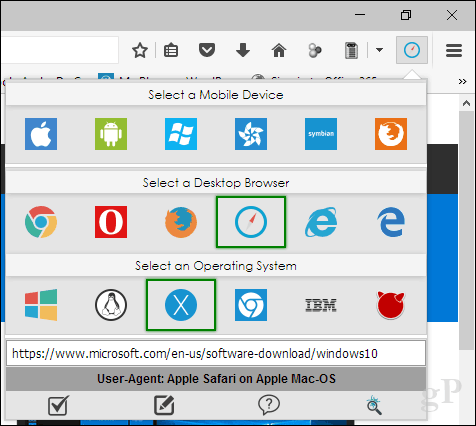476x426 pixels.
Task: Pick the Windows Phone mobile device
Action: 181,134
